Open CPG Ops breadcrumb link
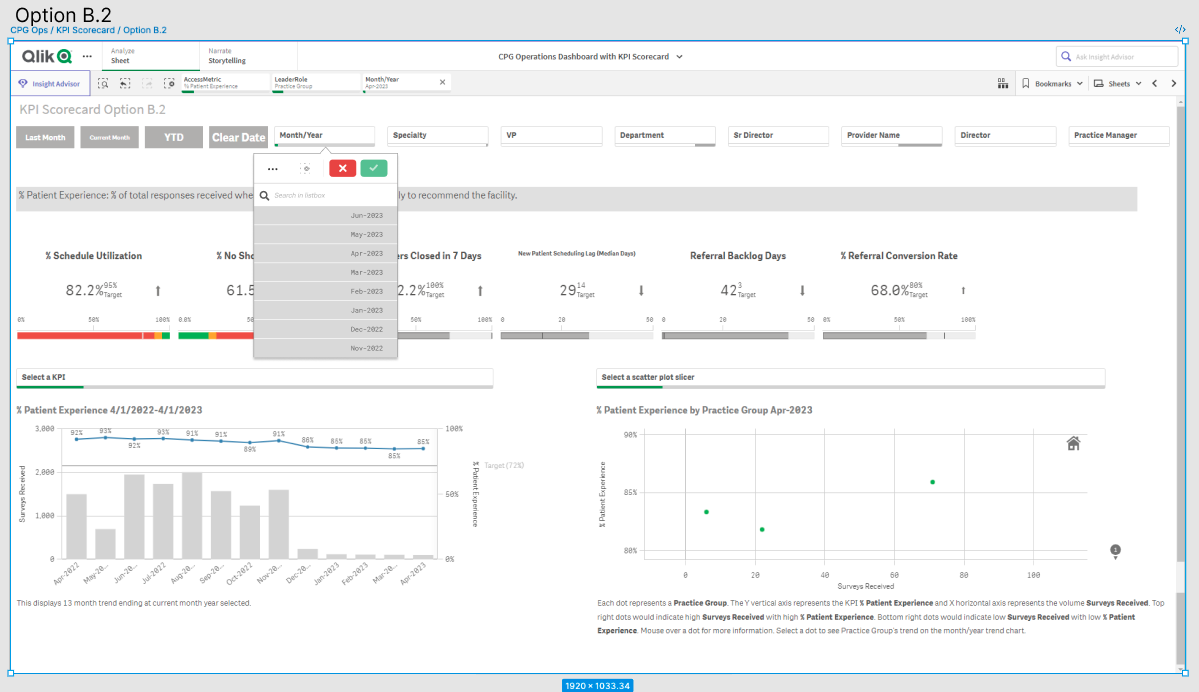This screenshot has height=692, width=1199. (29, 31)
